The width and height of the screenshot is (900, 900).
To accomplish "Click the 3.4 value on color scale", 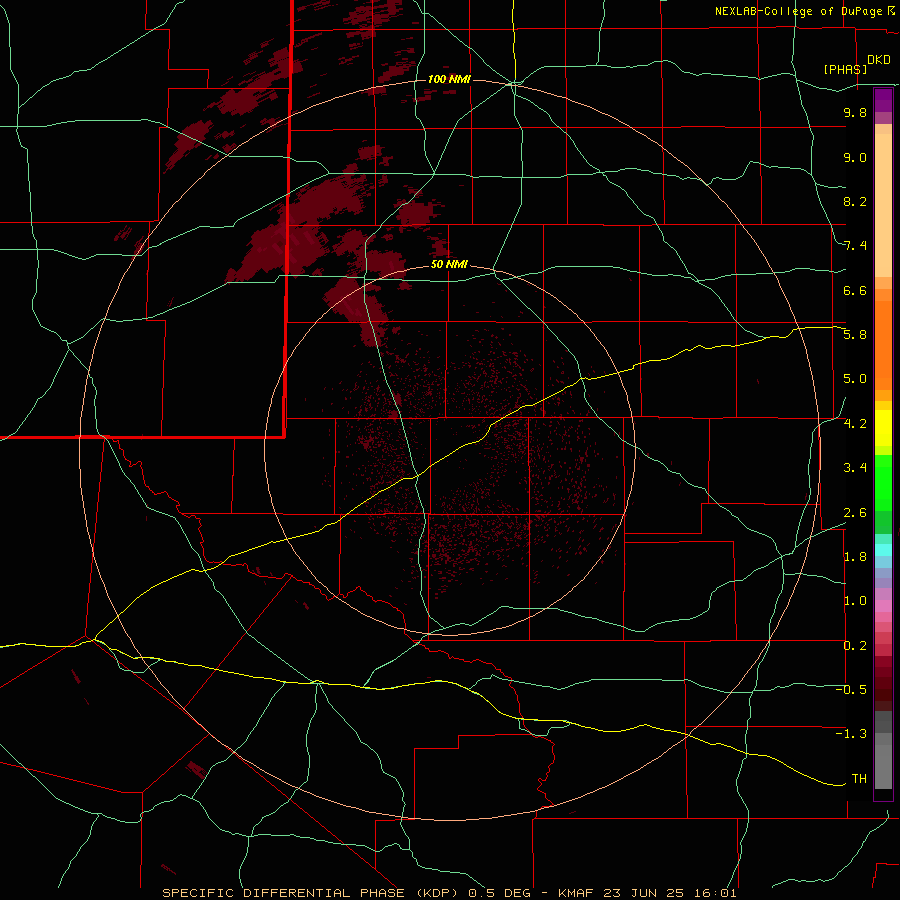I will coord(855,468).
